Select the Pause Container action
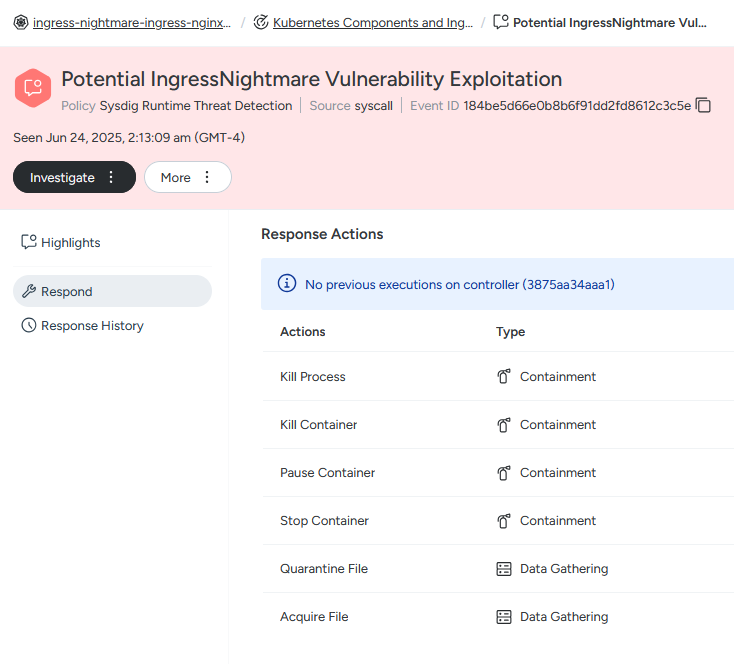Image resolution: width=734 pixels, height=664 pixels. (327, 472)
